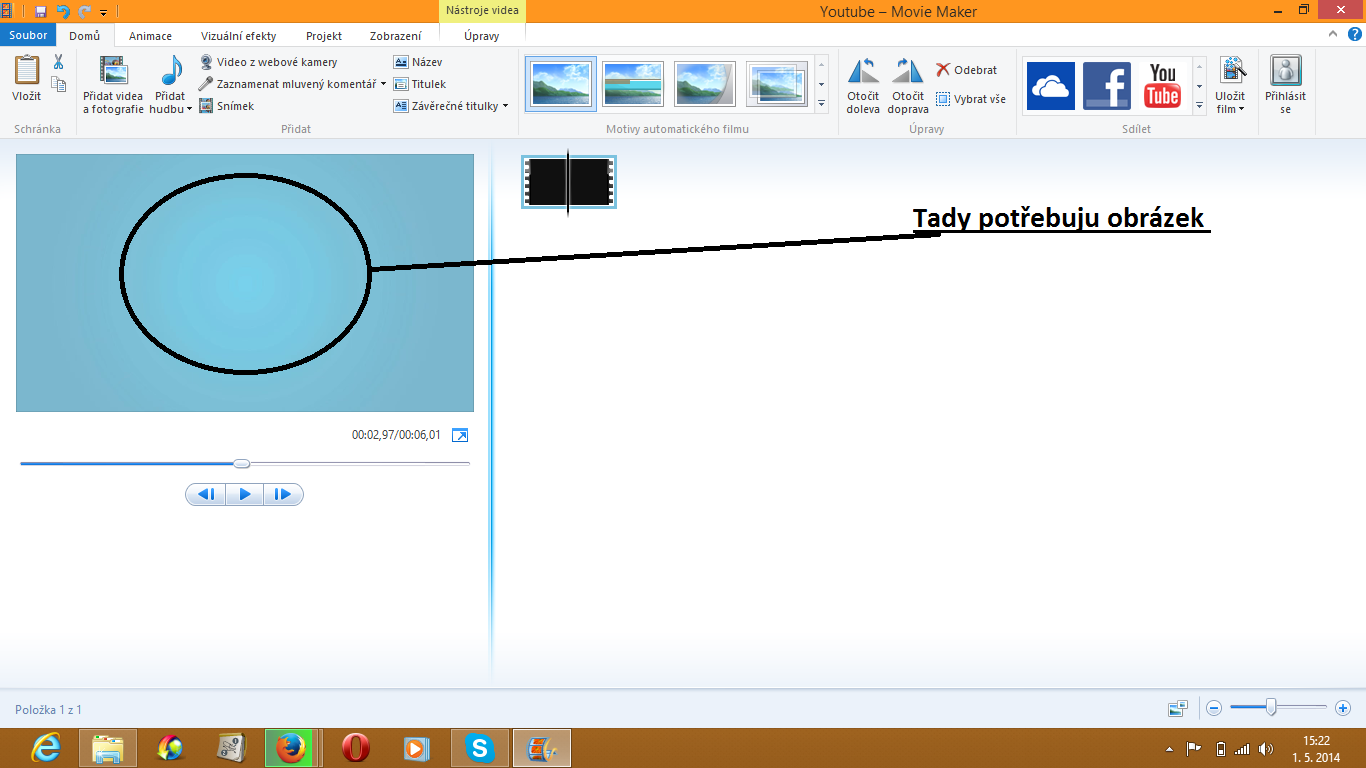
Task: Click the OneDrive cloud share icon
Action: coord(1050,85)
